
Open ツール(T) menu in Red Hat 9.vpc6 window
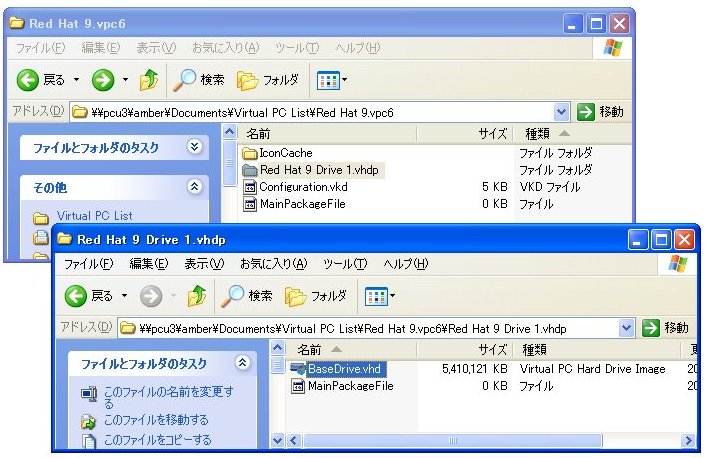[x=297, y=48]
